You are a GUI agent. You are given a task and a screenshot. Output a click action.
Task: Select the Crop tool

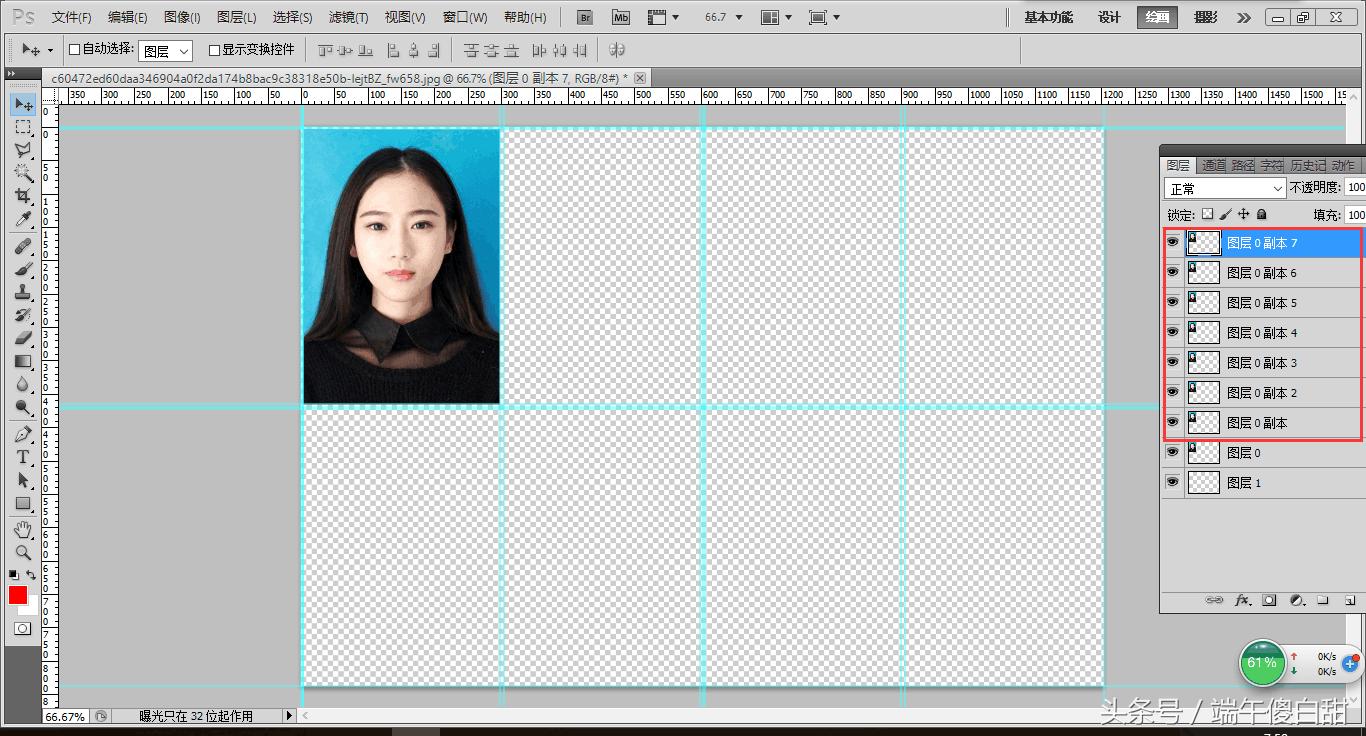click(x=23, y=196)
